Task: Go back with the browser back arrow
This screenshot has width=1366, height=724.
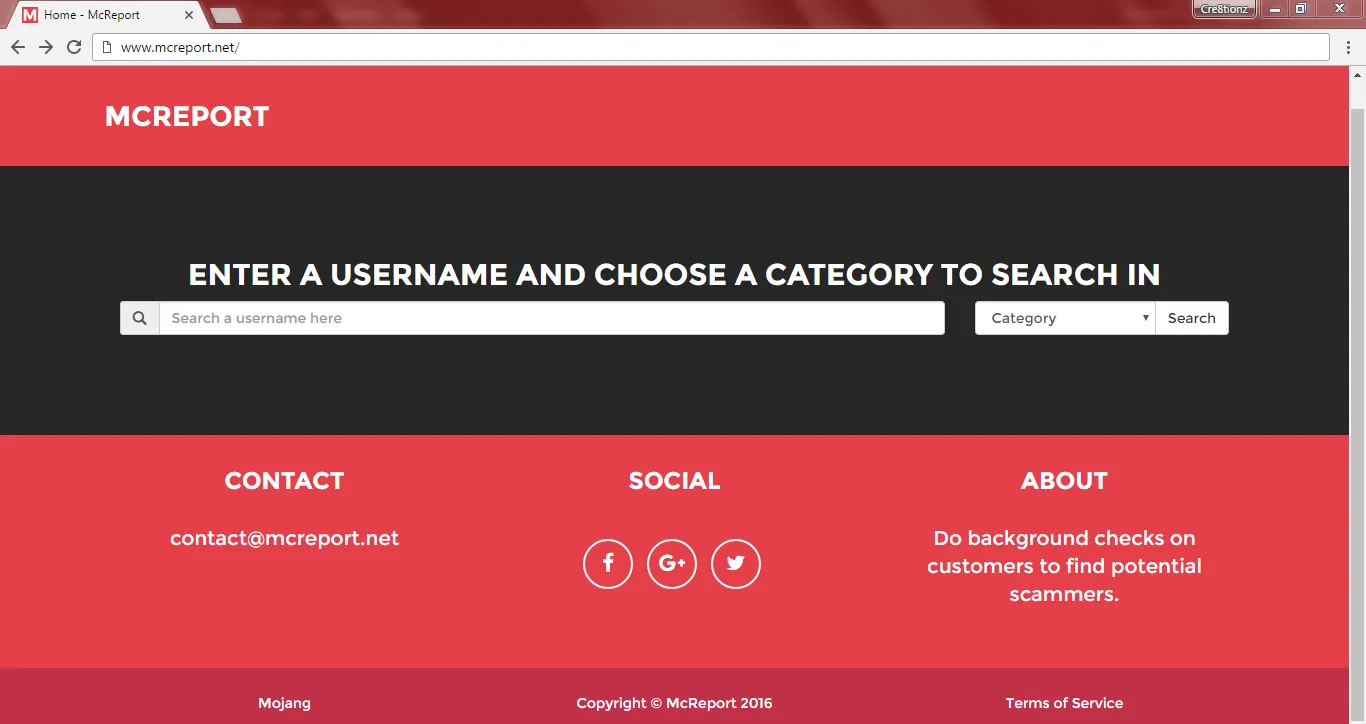Action: point(18,47)
